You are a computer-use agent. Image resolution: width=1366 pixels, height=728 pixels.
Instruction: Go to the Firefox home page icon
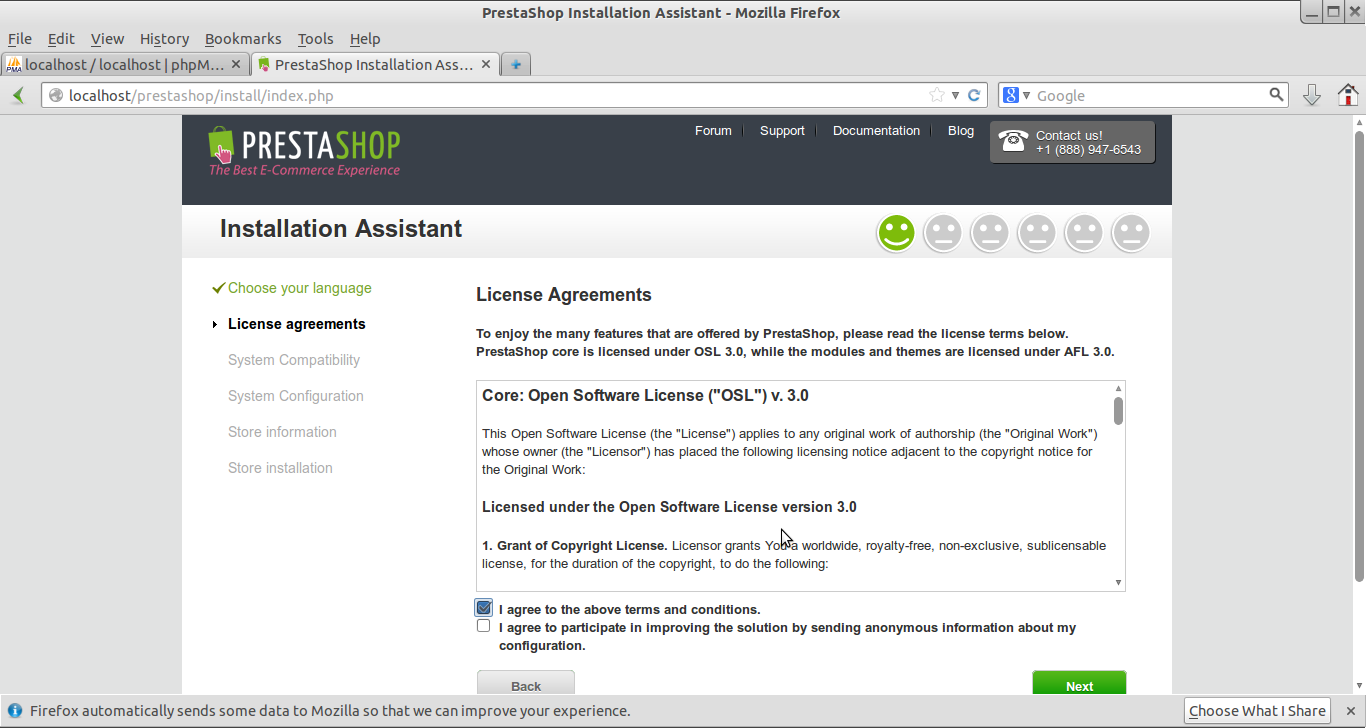click(1348, 95)
